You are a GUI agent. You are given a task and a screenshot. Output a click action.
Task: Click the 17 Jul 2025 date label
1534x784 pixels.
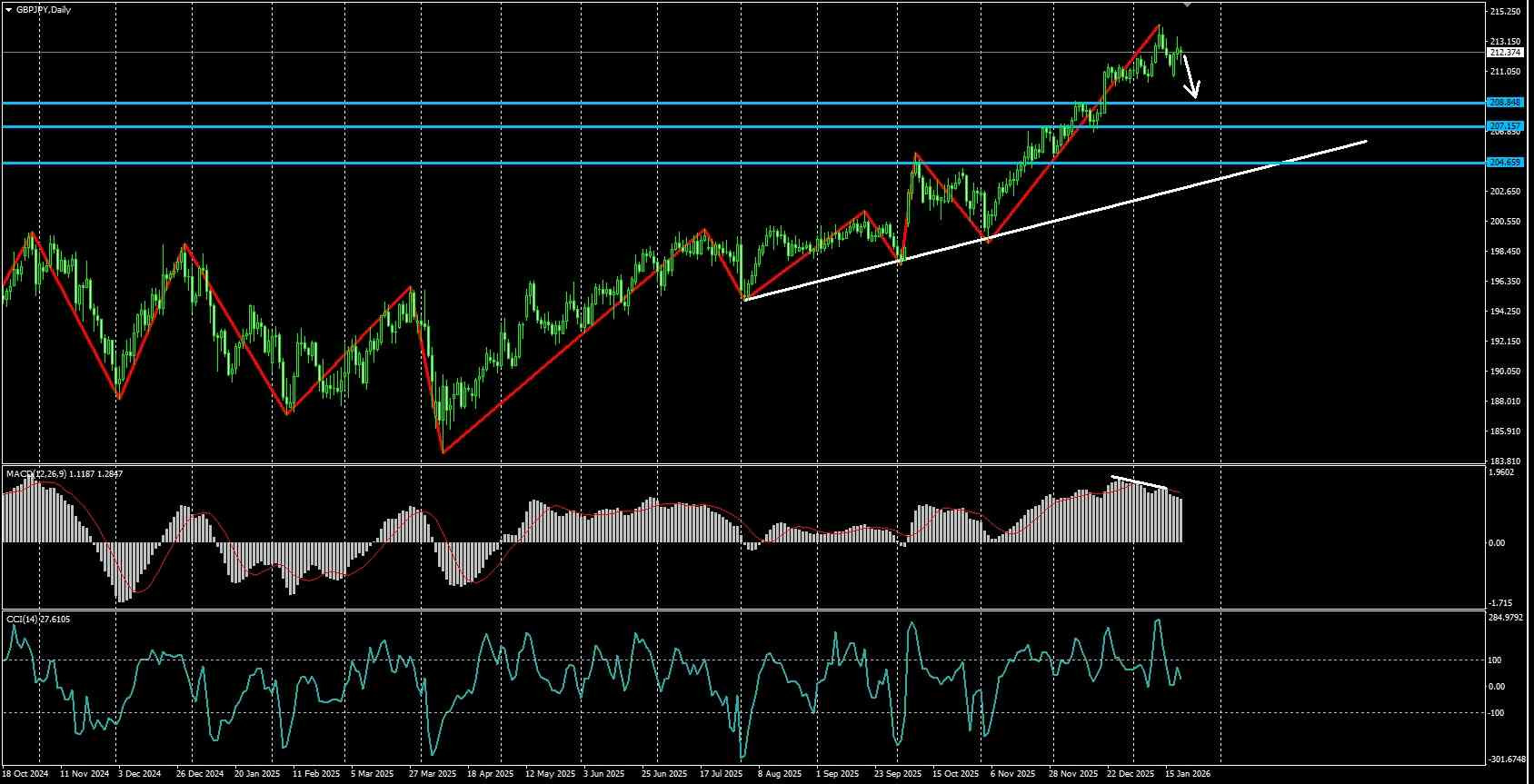click(722, 774)
